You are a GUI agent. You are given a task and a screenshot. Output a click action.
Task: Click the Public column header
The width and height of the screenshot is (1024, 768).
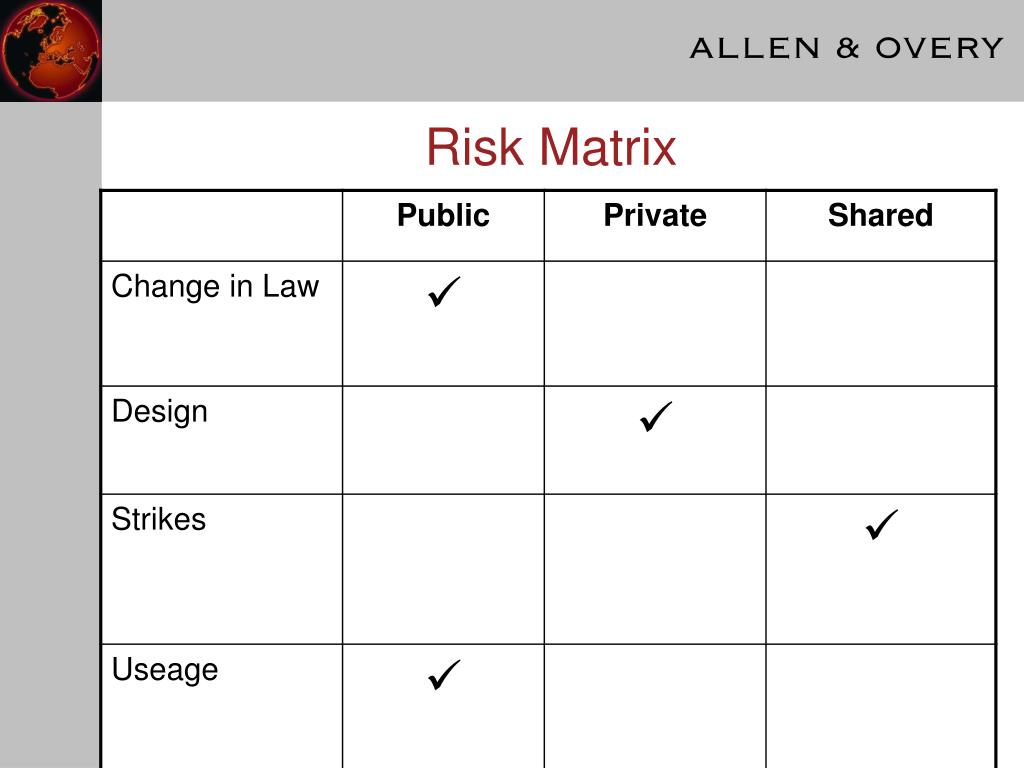click(x=443, y=216)
